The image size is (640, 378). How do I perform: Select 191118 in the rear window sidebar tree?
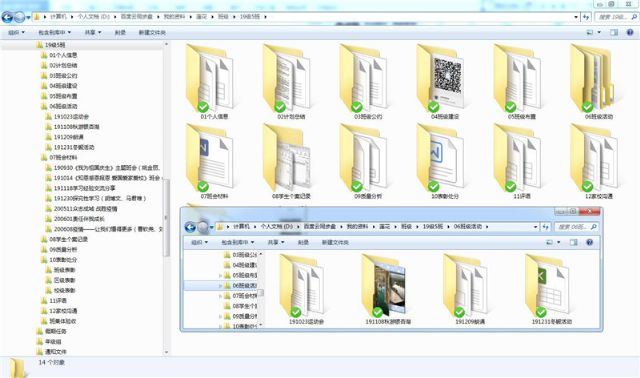pyautogui.click(x=84, y=188)
